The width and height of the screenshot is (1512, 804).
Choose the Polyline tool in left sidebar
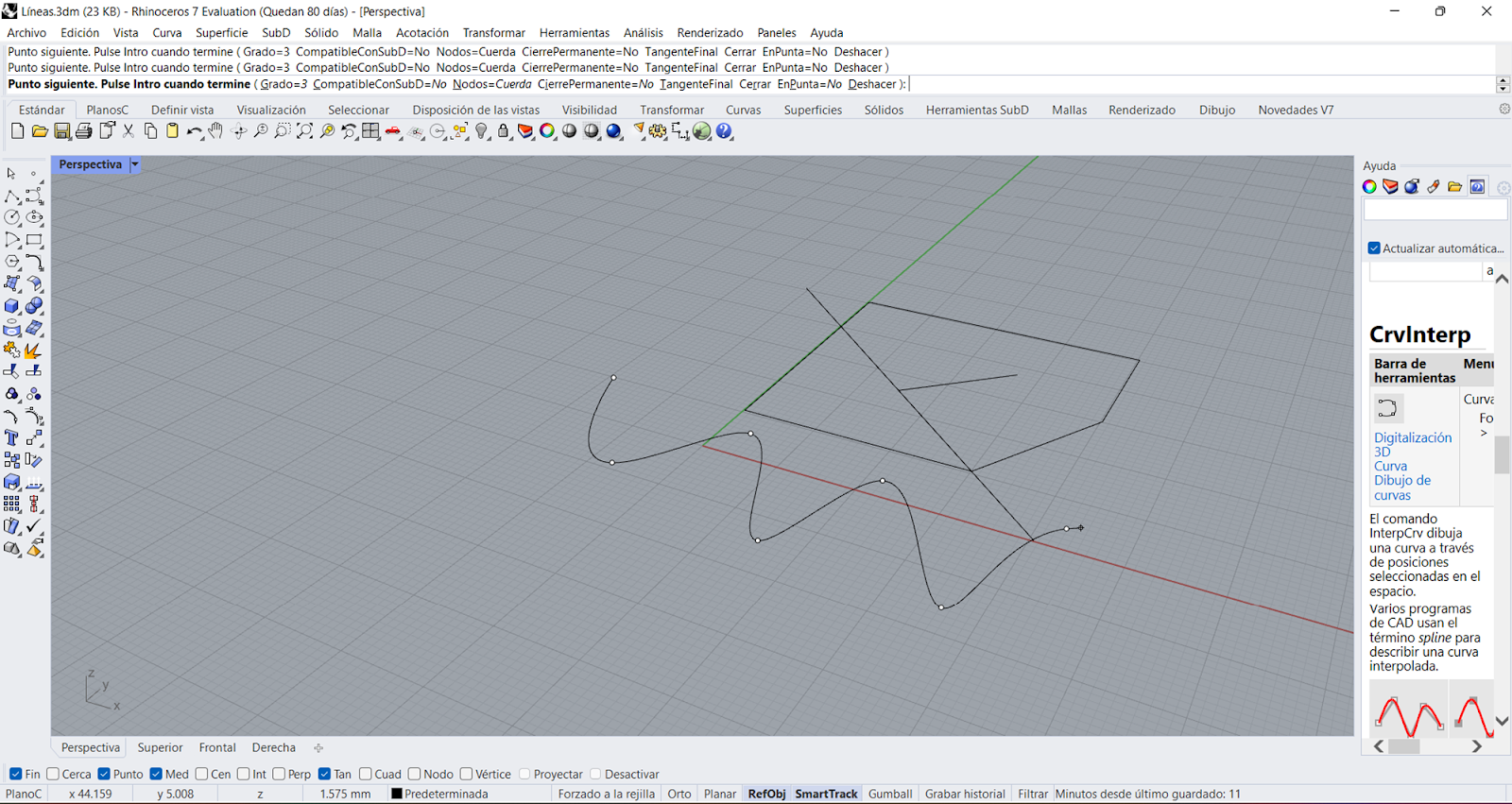[11, 196]
